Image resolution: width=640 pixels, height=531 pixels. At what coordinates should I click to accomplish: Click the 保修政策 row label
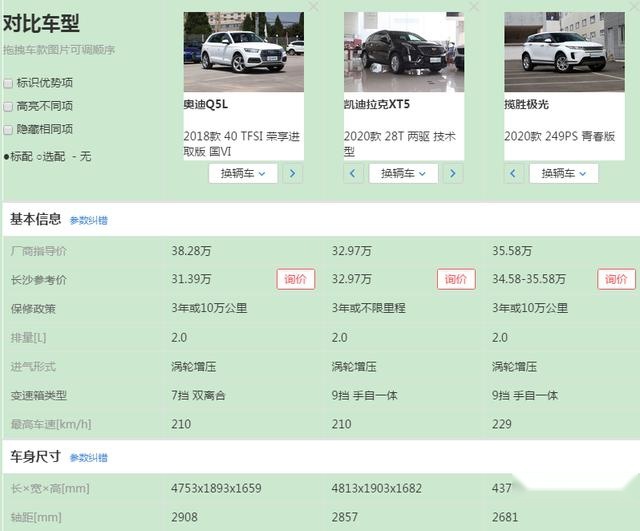point(33,309)
